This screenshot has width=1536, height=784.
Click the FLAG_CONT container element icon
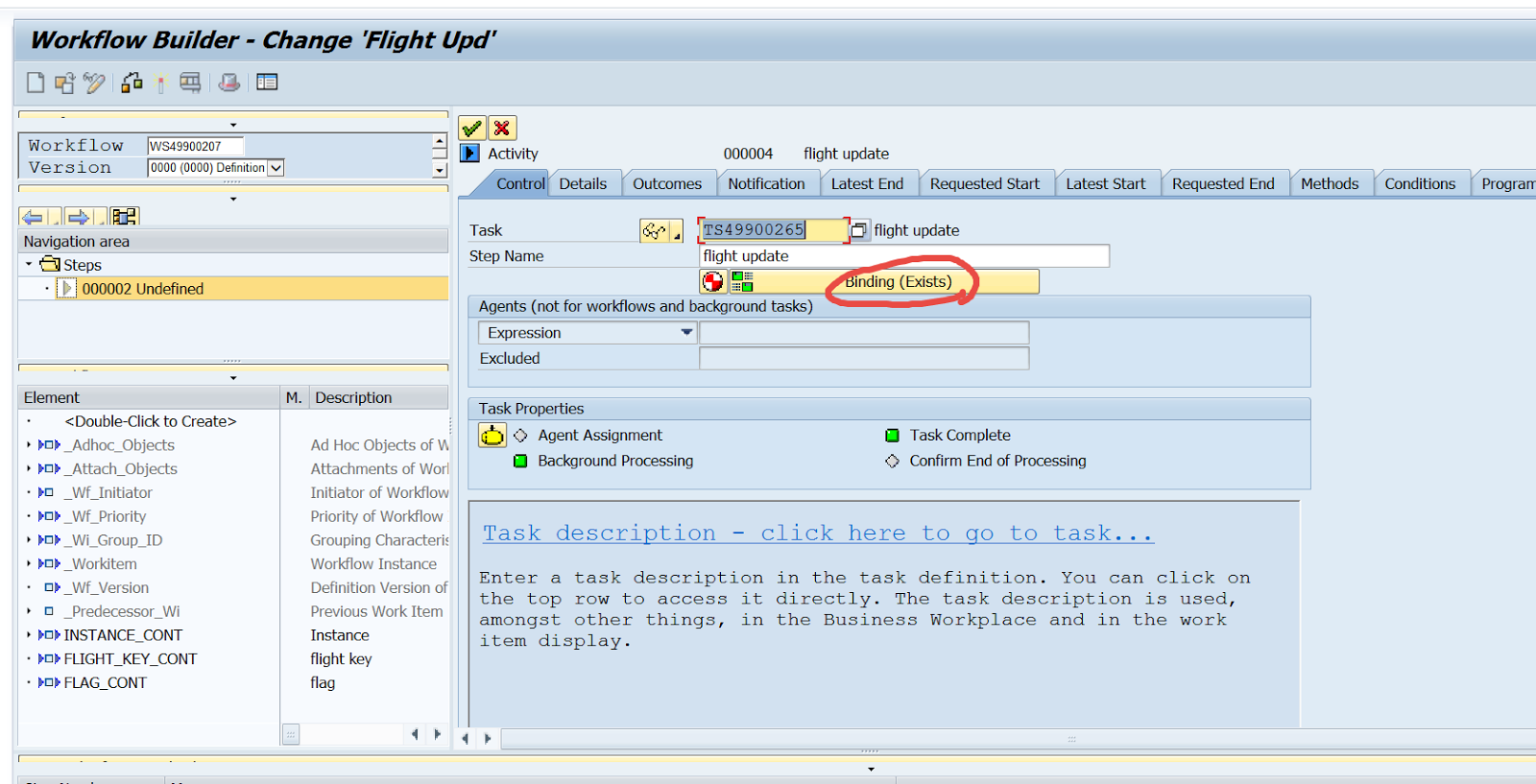49,683
